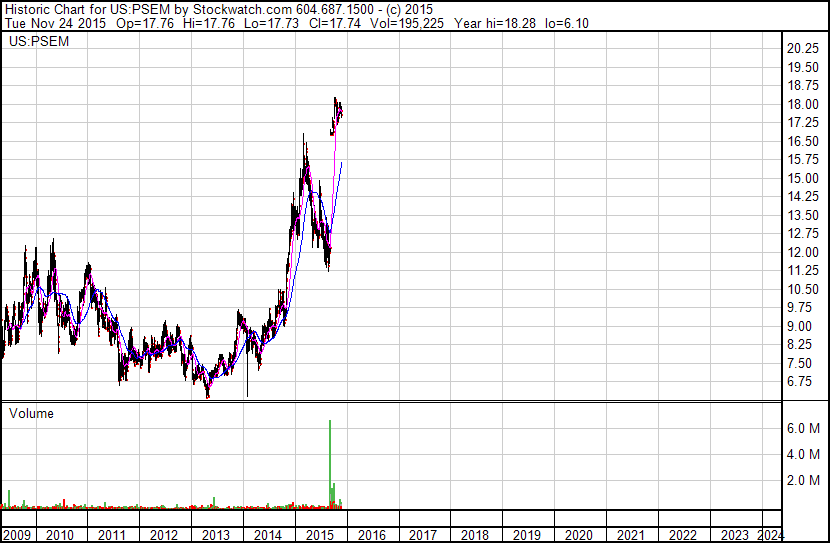Click the 2016 year label
The height and width of the screenshot is (543, 830).
[x=372, y=535]
